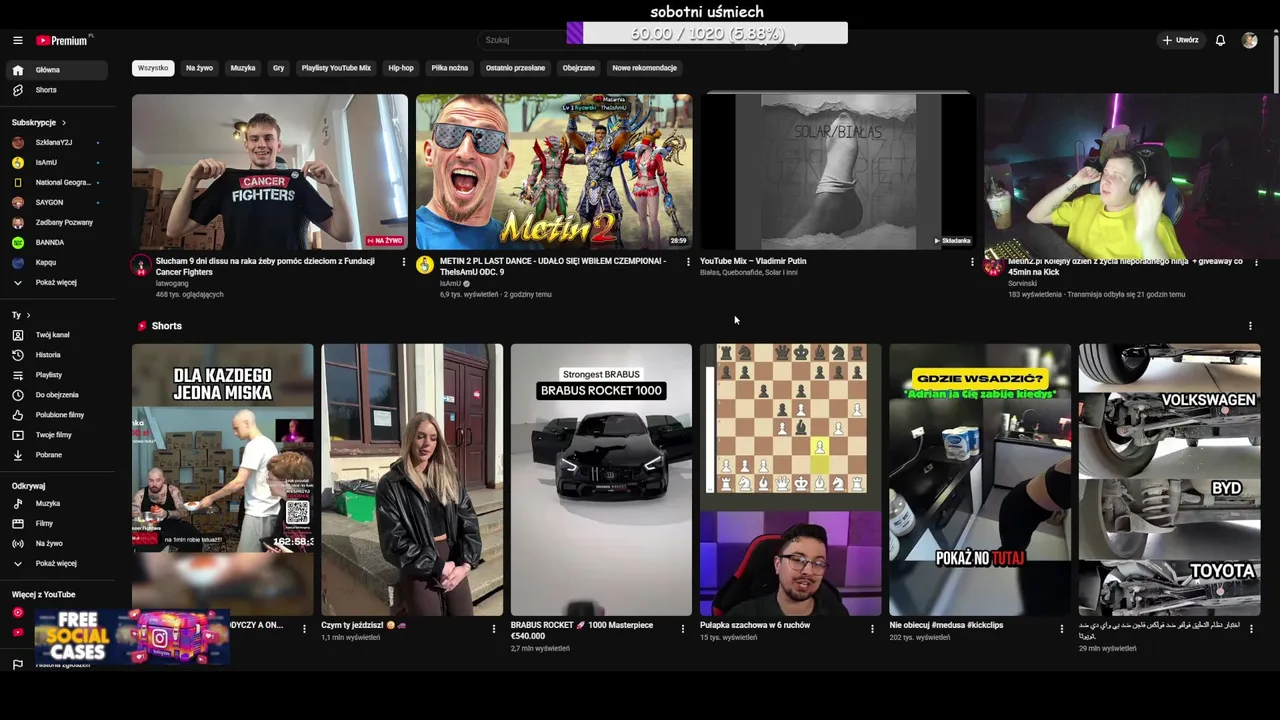Image resolution: width=1280 pixels, height=720 pixels.
Task: Open SzklanaY2J subscription channel
Action: point(55,142)
